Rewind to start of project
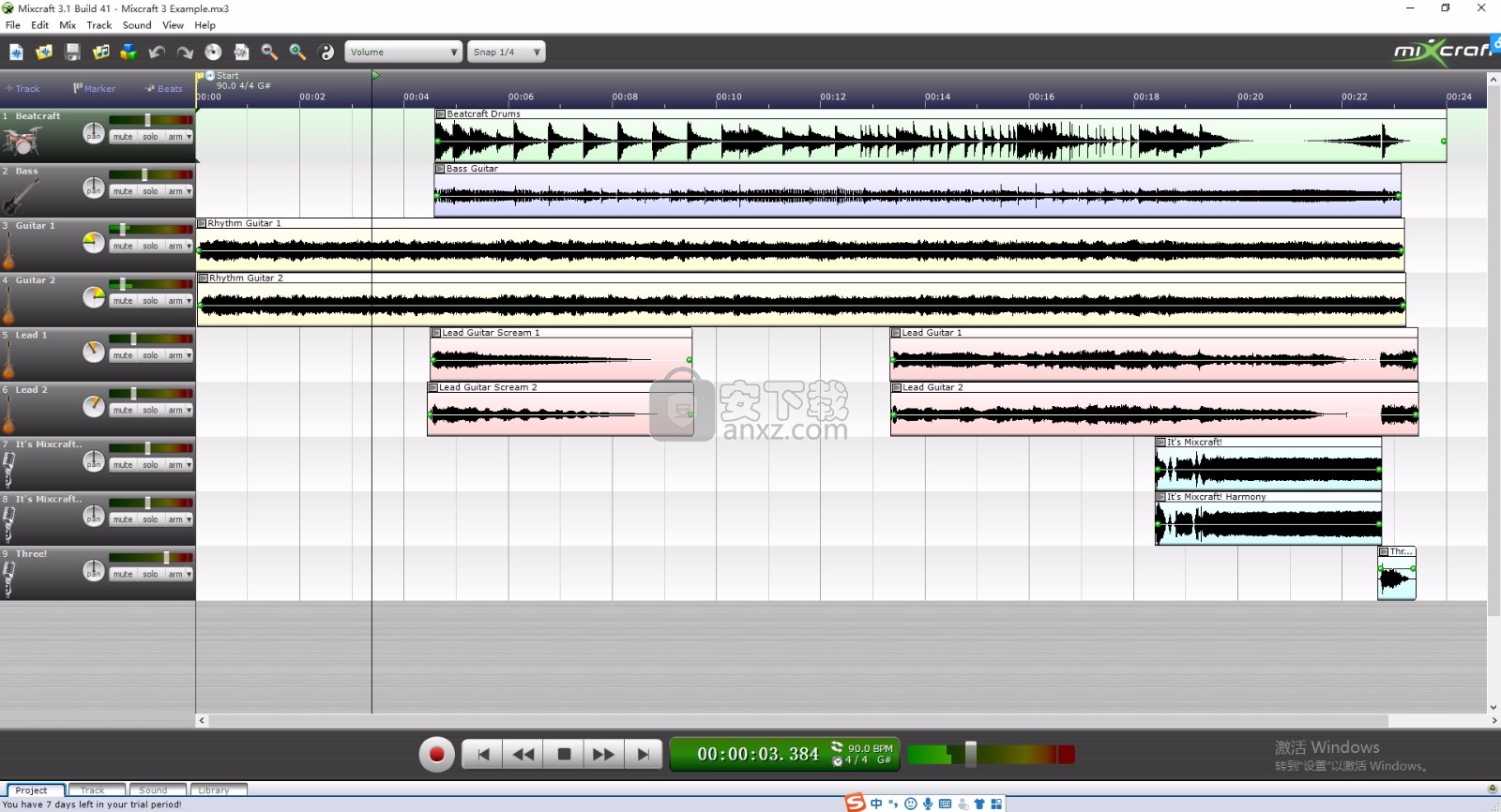The image size is (1501, 812). 483,754
